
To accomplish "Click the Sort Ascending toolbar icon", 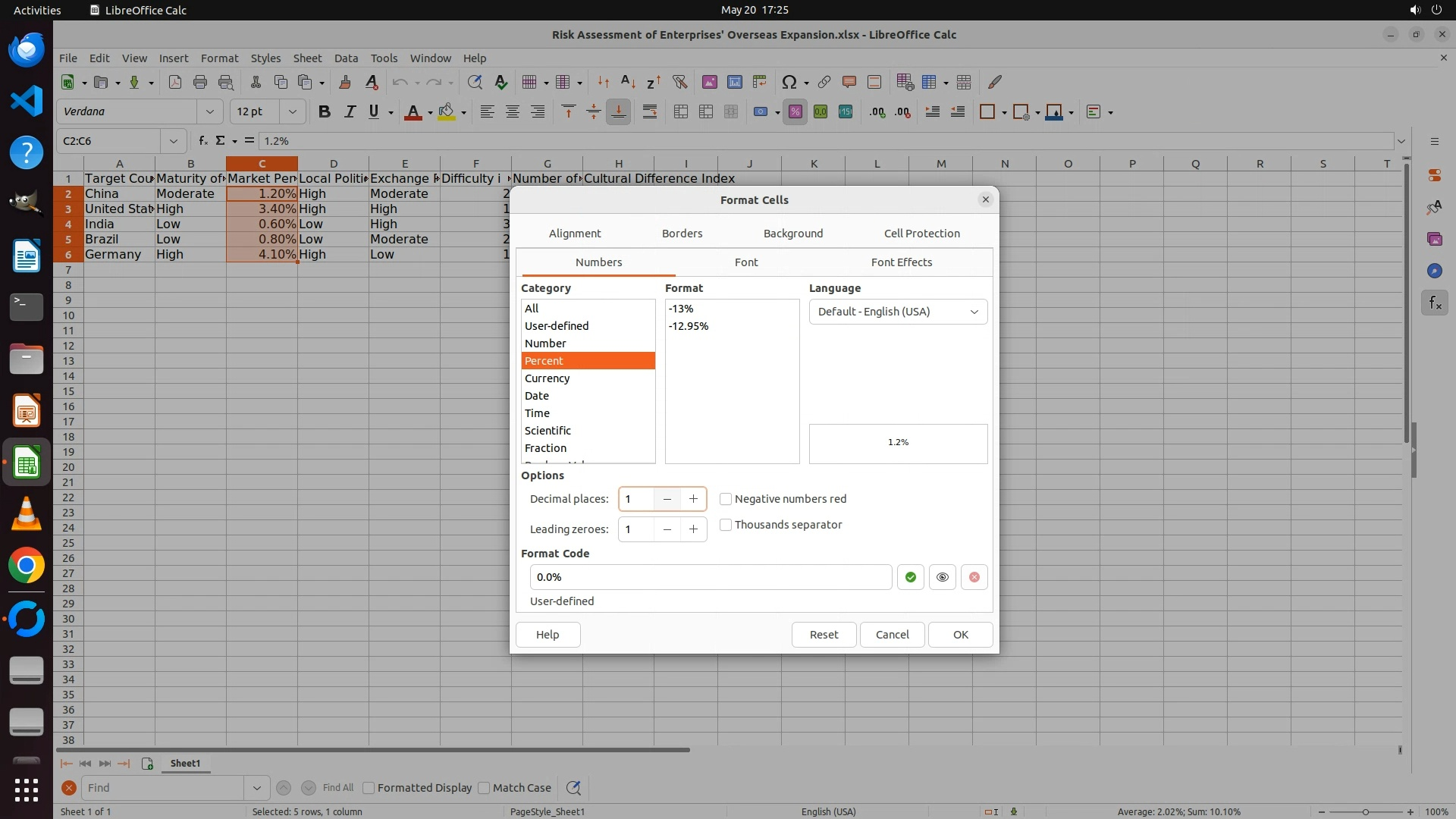I will (628, 82).
